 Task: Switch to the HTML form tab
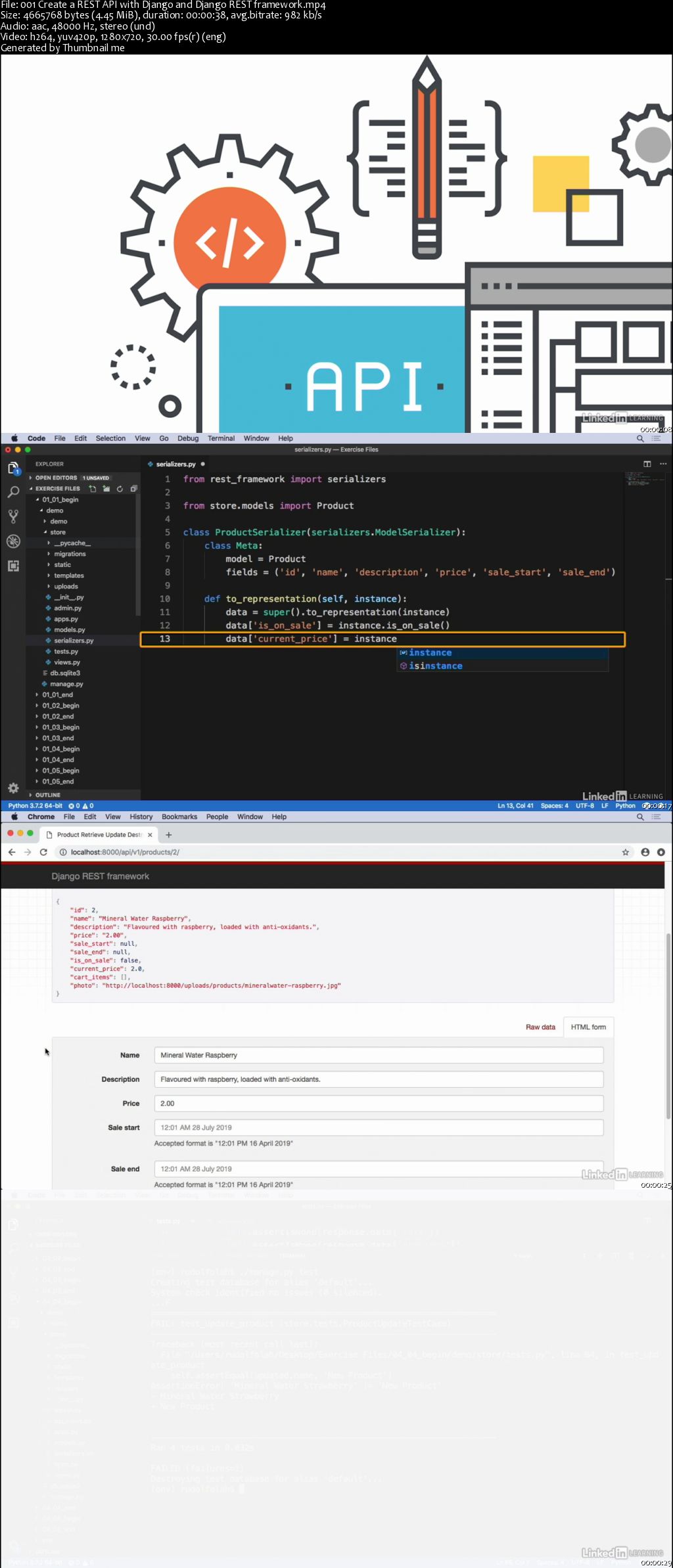tap(588, 1027)
